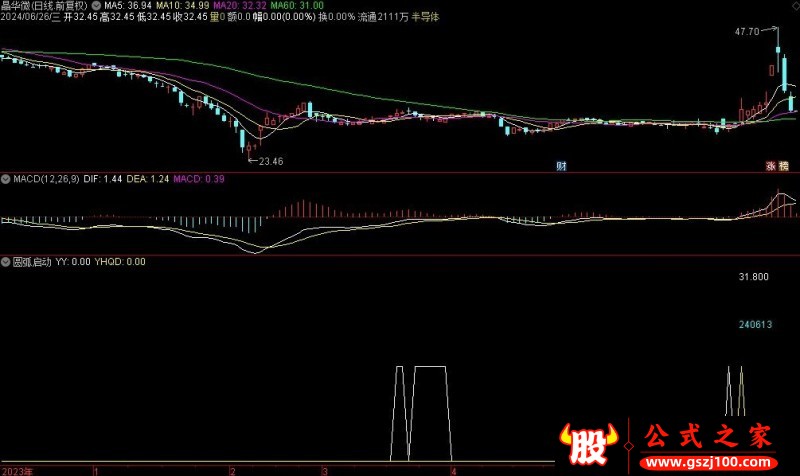This screenshot has height=476, width=800.
Task: Click the YY: 0.00 value
Action: tap(73, 262)
